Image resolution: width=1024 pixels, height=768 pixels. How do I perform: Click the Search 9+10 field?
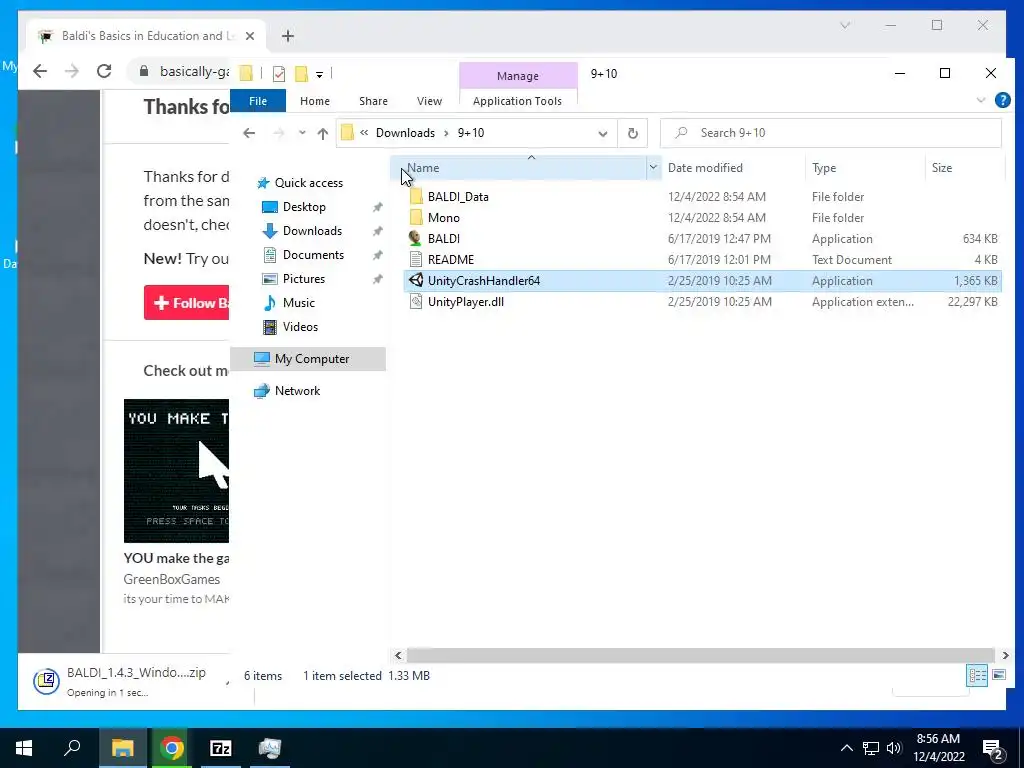[830, 133]
